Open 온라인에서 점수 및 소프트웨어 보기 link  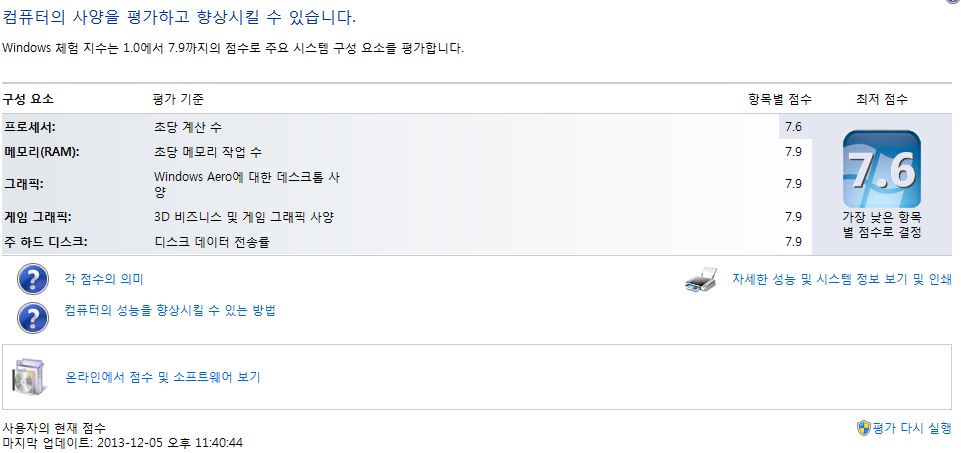162,377
